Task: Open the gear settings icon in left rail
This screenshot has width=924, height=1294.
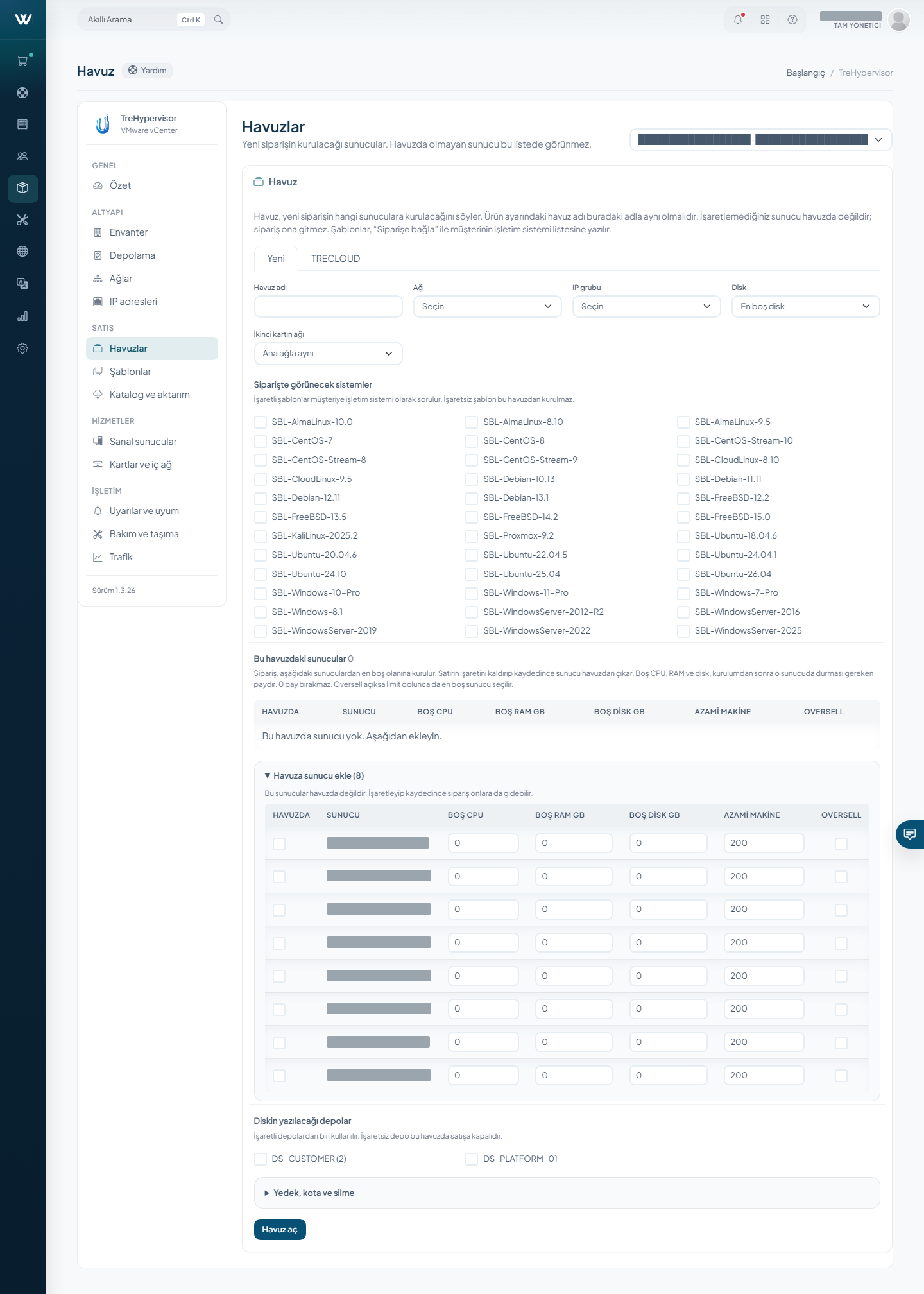Action: [22, 348]
